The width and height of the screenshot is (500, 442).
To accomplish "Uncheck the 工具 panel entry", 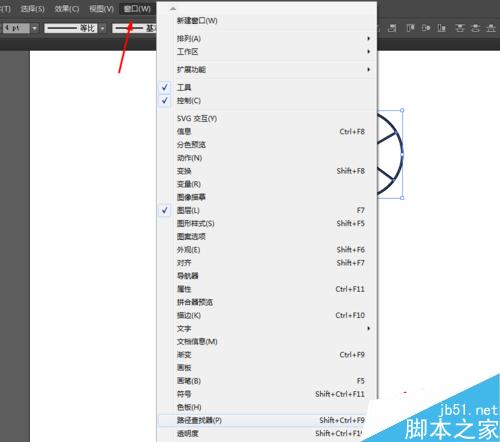I will click(267, 87).
